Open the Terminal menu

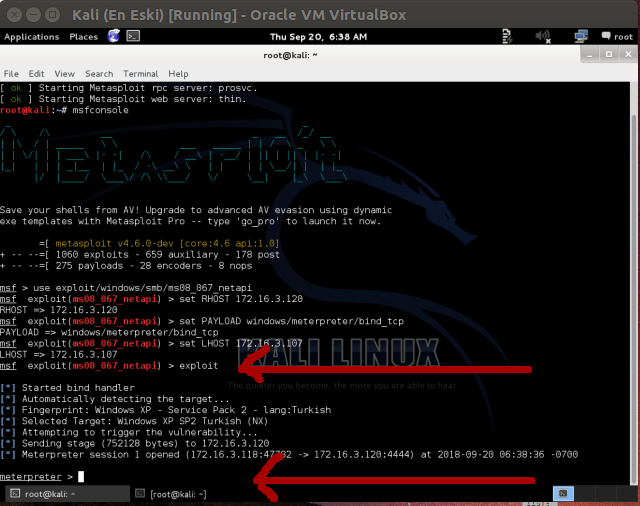140,74
